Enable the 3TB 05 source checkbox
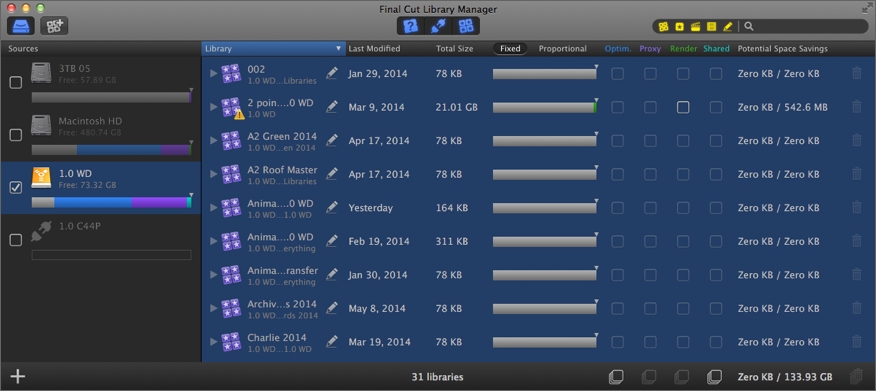This screenshot has width=876, height=391. click(16, 83)
